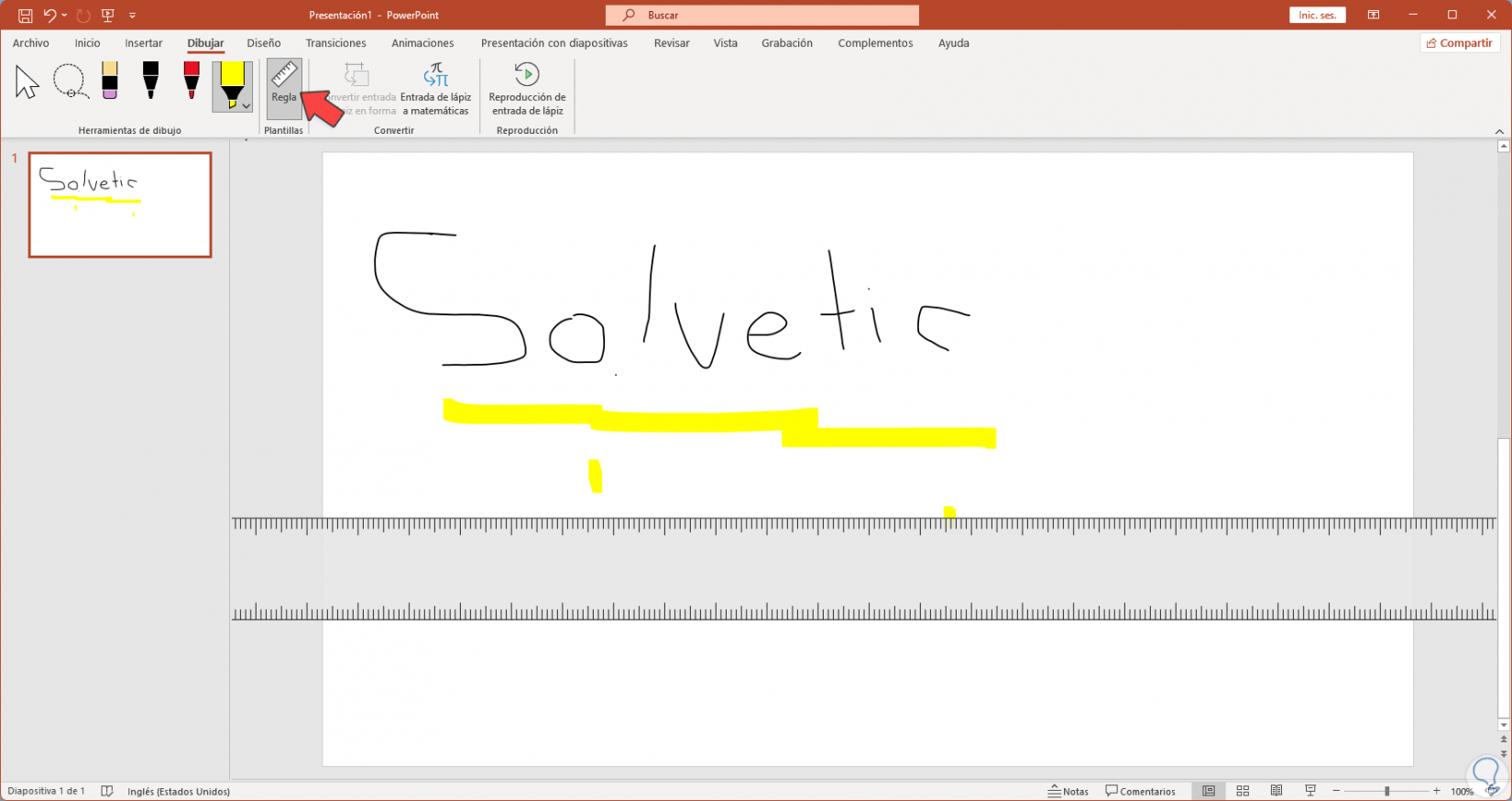Viewport: 1512px width, 801px height.
Task: Click the vertical scrollbar down arrow
Action: [x=1503, y=726]
